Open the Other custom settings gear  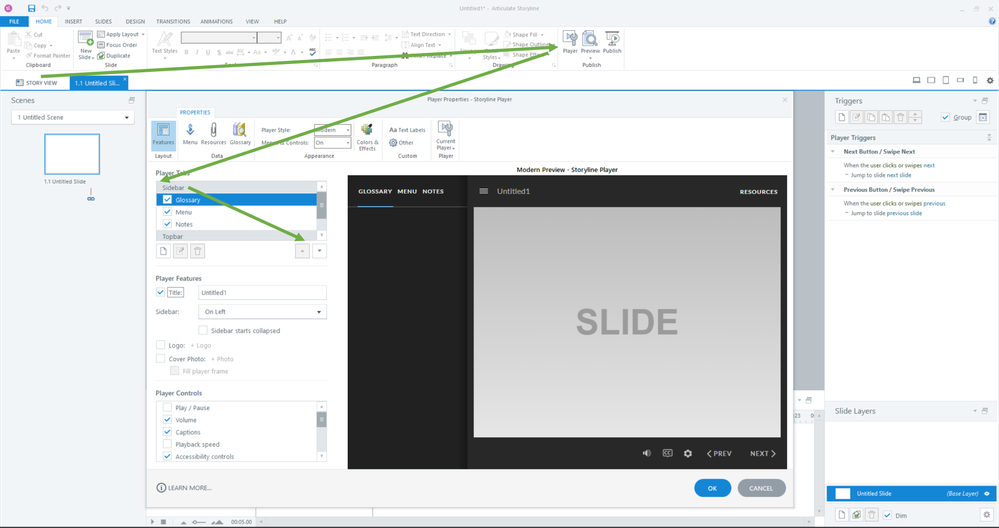point(401,143)
